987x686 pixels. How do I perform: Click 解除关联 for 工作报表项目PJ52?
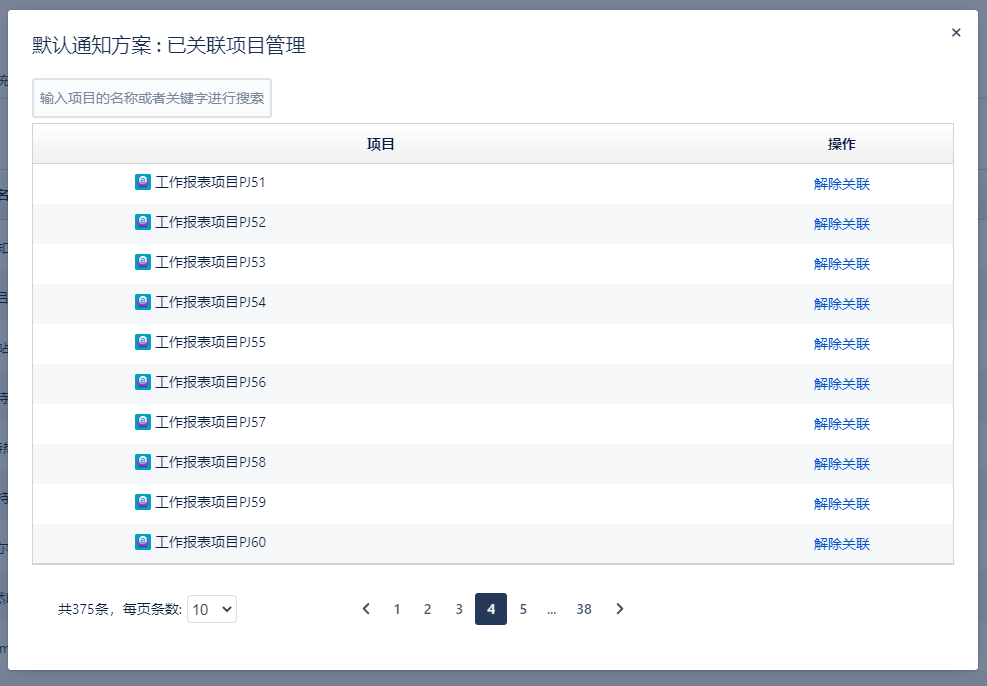841,224
